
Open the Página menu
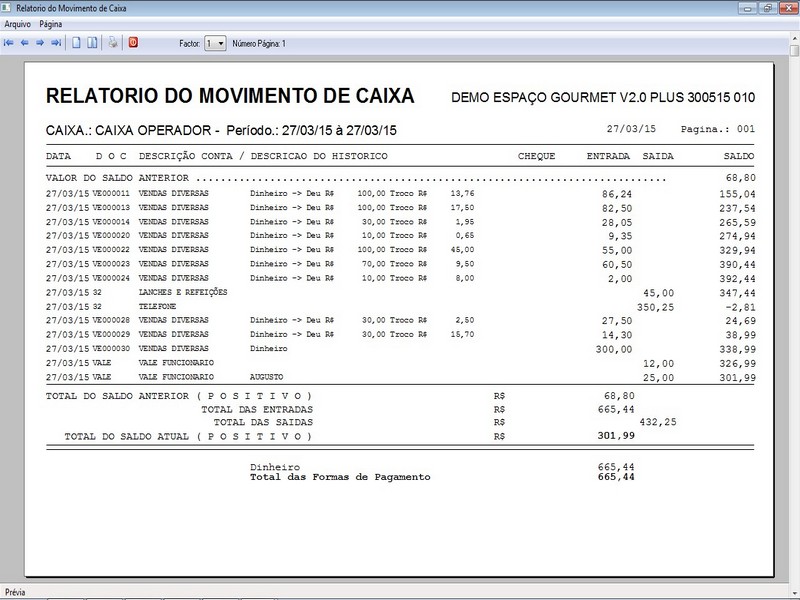[51, 24]
